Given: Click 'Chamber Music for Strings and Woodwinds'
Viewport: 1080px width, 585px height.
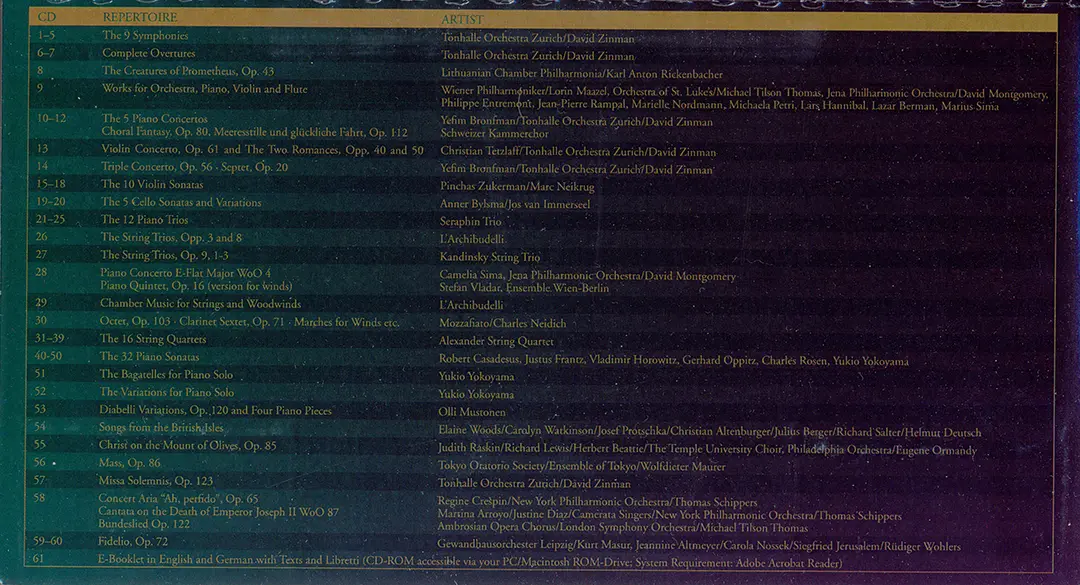Looking at the screenshot, I should [200, 304].
